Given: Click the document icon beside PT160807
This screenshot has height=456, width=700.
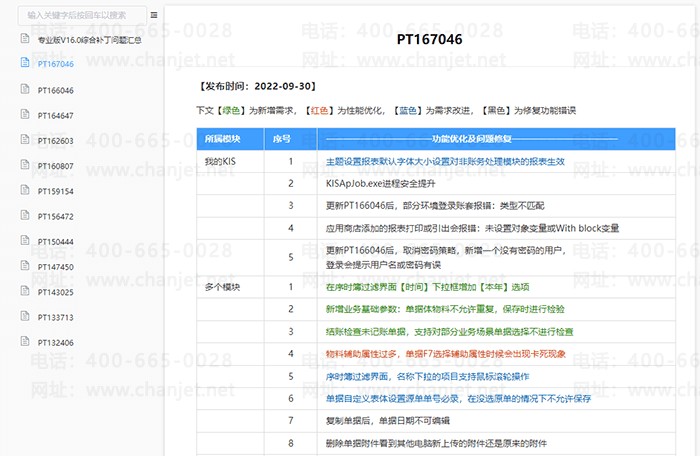Looking at the screenshot, I should point(25,165).
